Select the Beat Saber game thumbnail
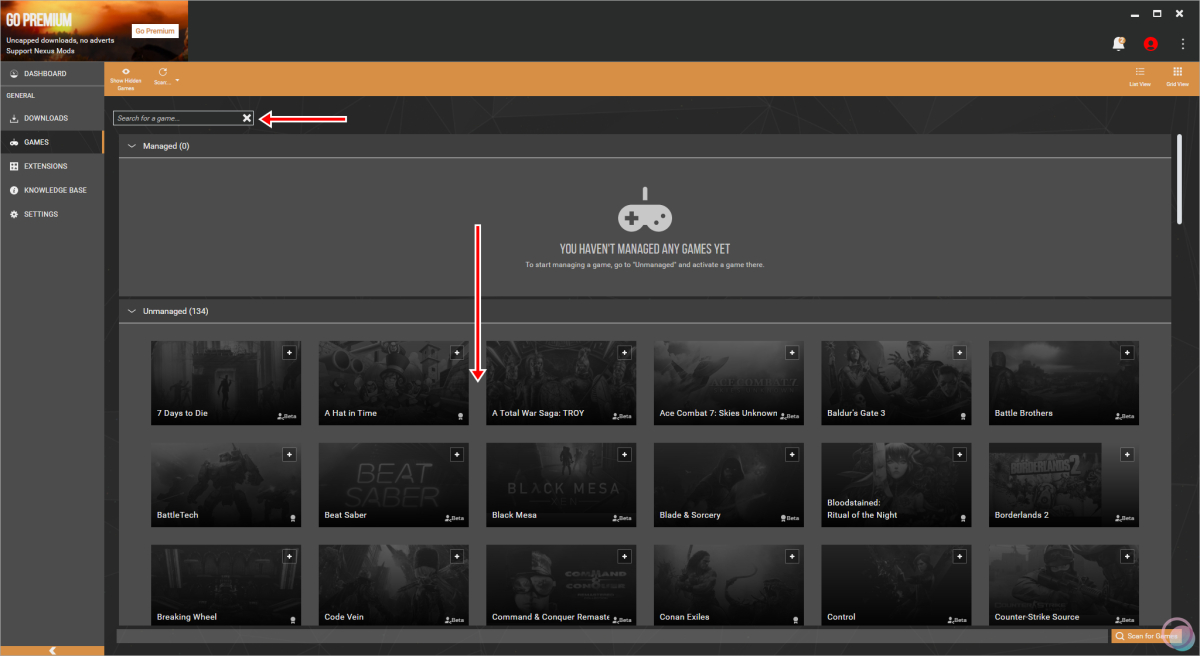The height and width of the screenshot is (656, 1200). coord(393,485)
